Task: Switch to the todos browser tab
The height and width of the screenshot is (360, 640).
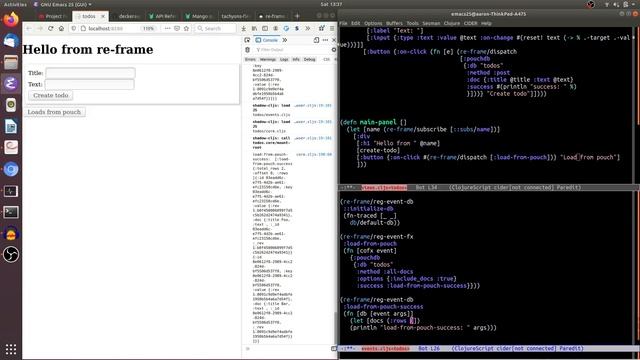Action: pyautogui.click(x=89, y=16)
